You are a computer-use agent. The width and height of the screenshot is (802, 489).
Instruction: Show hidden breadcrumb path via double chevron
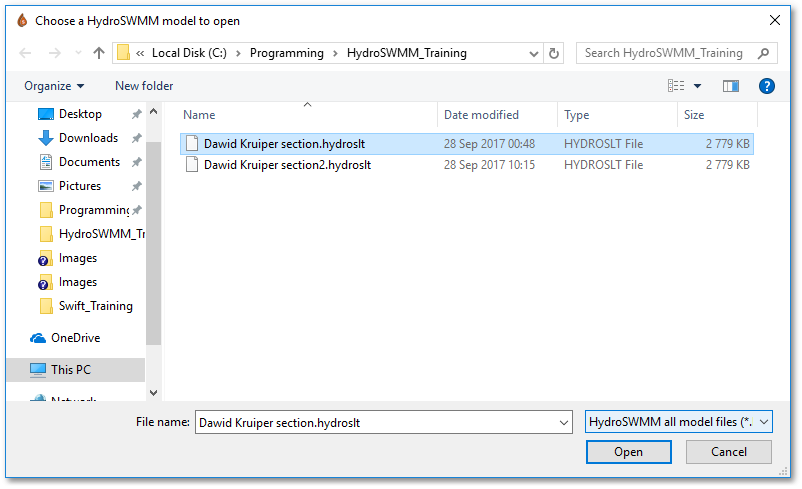(140, 53)
